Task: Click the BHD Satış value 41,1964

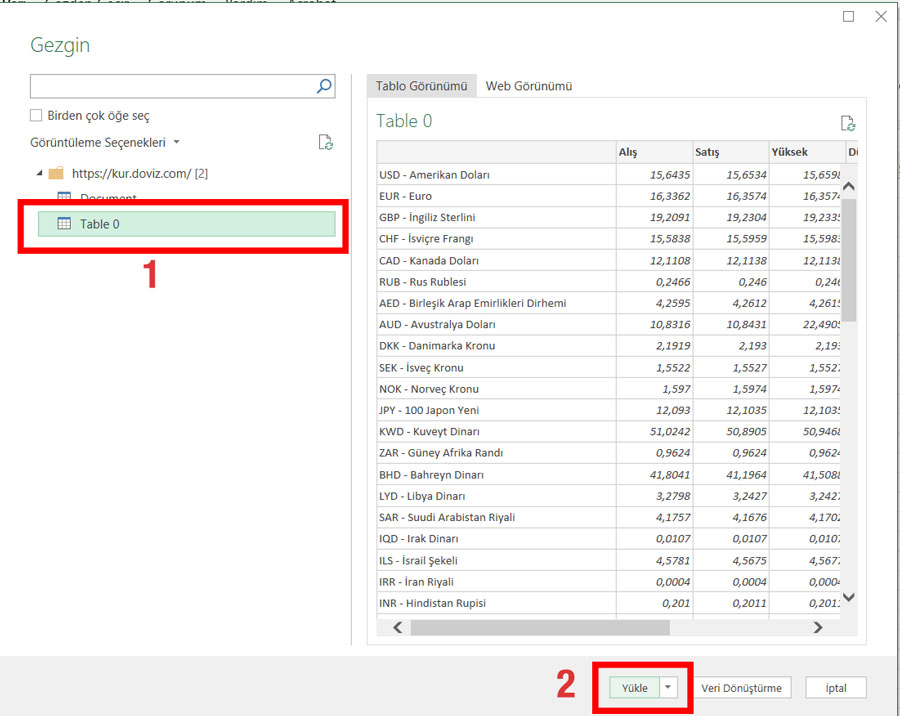Action: click(746, 475)
